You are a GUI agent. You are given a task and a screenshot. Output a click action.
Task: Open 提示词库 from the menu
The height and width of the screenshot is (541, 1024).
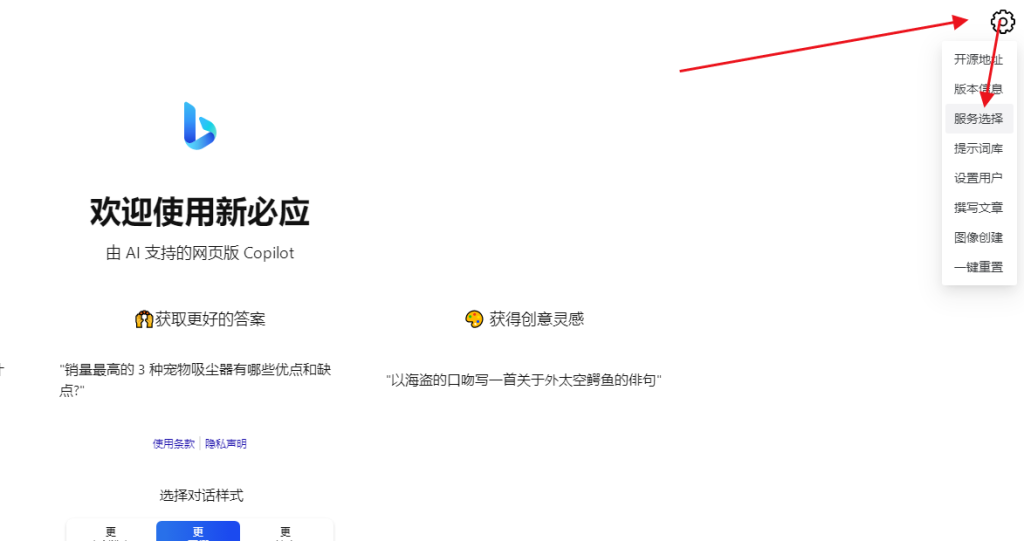[979, 148]
